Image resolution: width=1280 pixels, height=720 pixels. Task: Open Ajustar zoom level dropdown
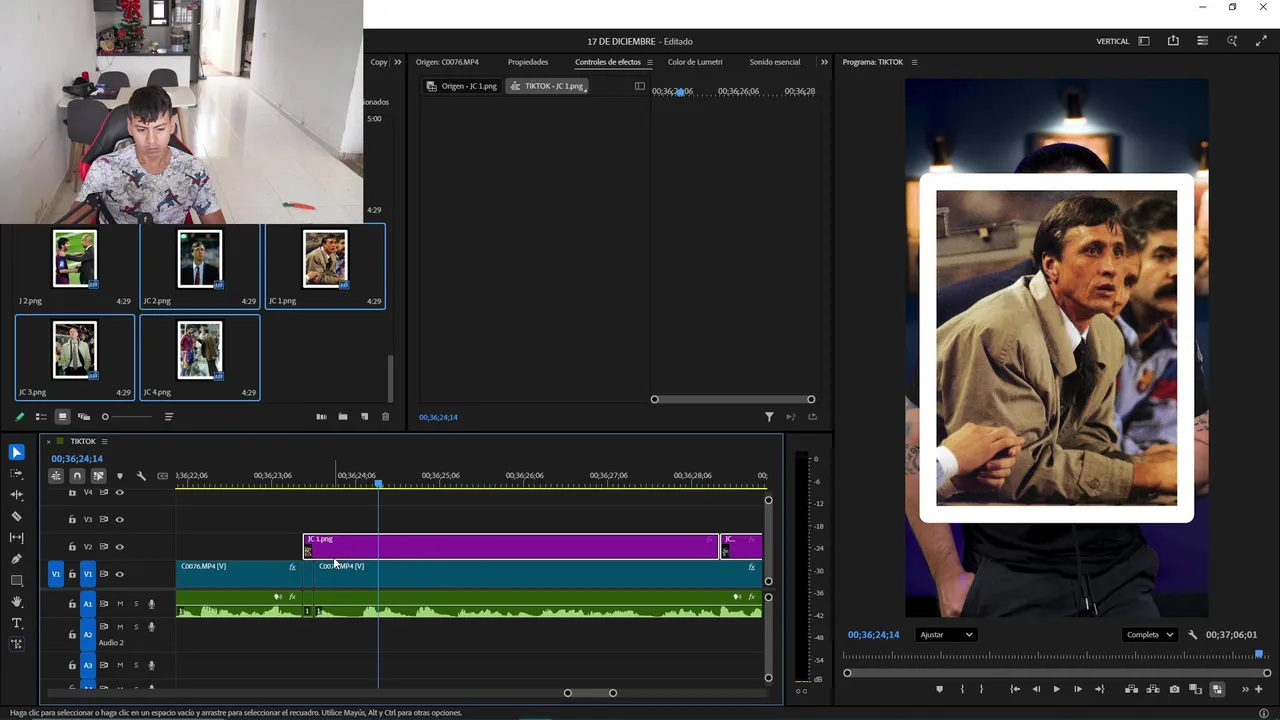click(946, 635)
